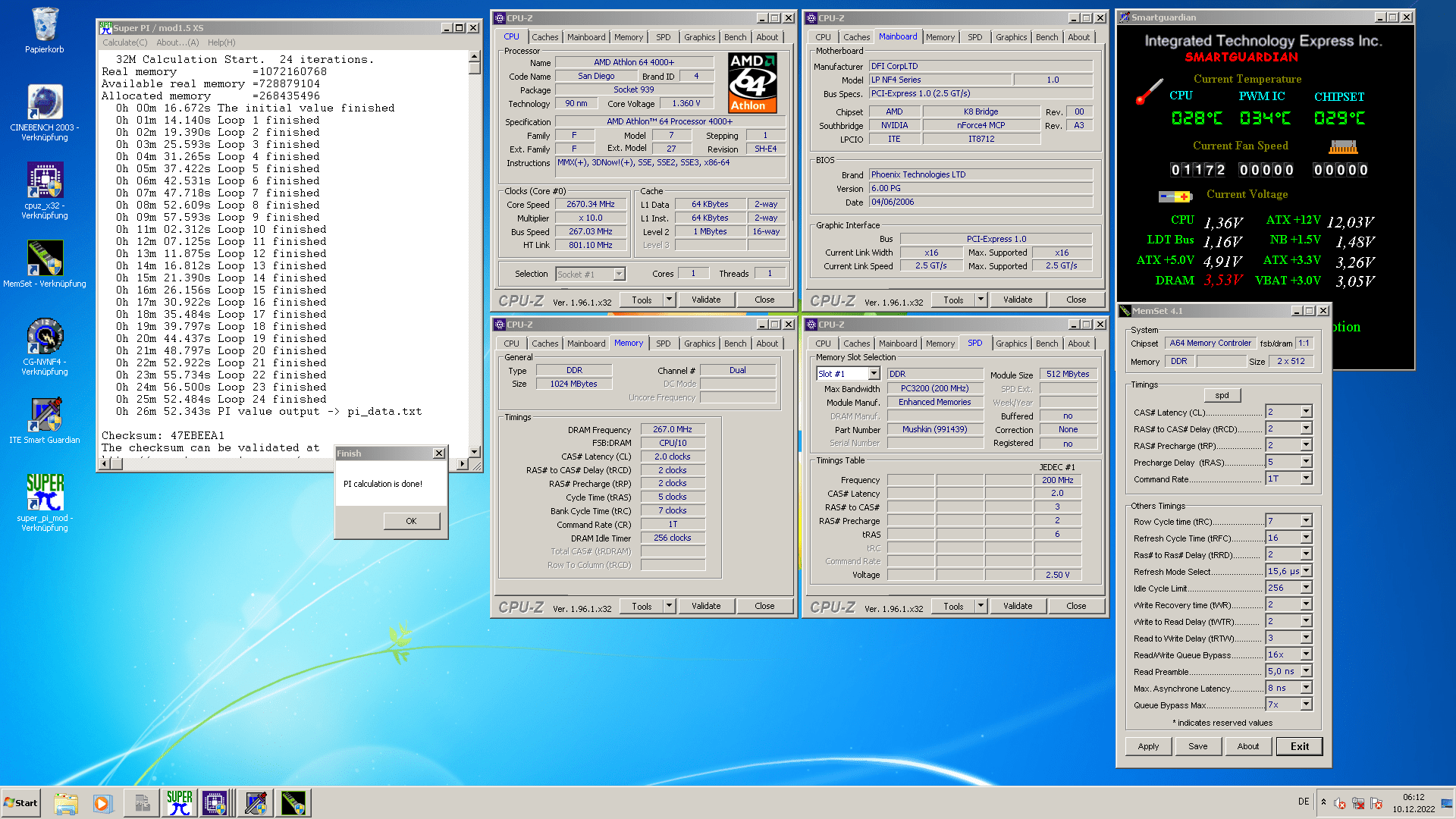This screenshot has width=1456, height=819.
Task: Expand the Refresh Mode Select dropdown
Action: click(x=1306, y=571)
